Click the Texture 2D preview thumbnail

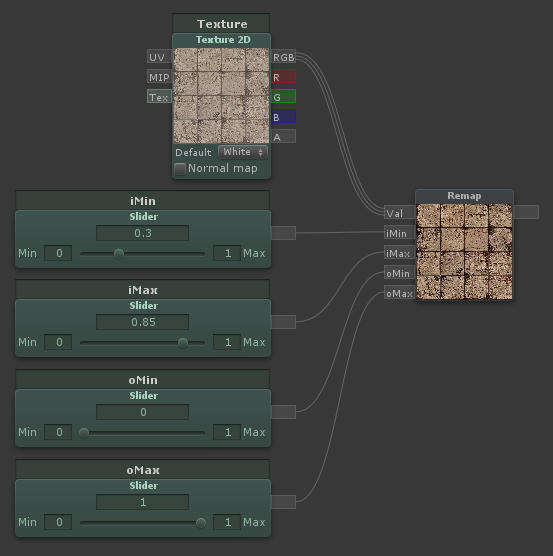(x=222, y=96)
